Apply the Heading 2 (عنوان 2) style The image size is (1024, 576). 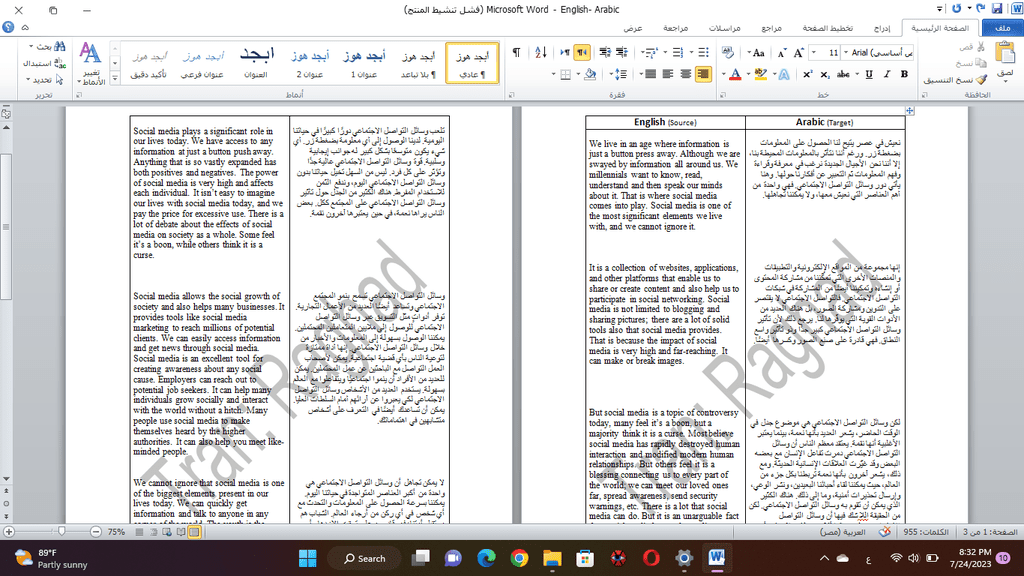tap(310, 63)
